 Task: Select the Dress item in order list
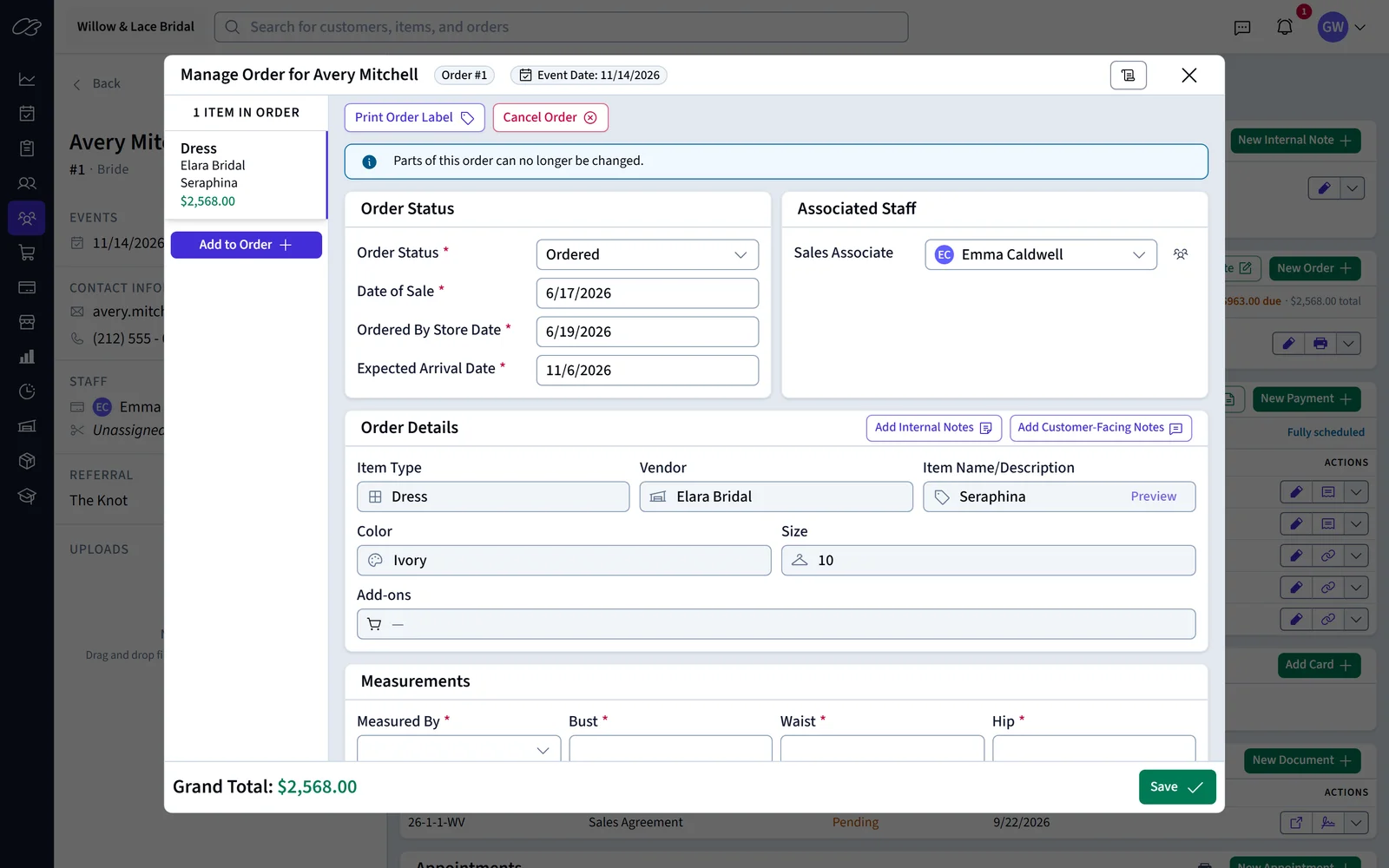click(x=246, y=174)
